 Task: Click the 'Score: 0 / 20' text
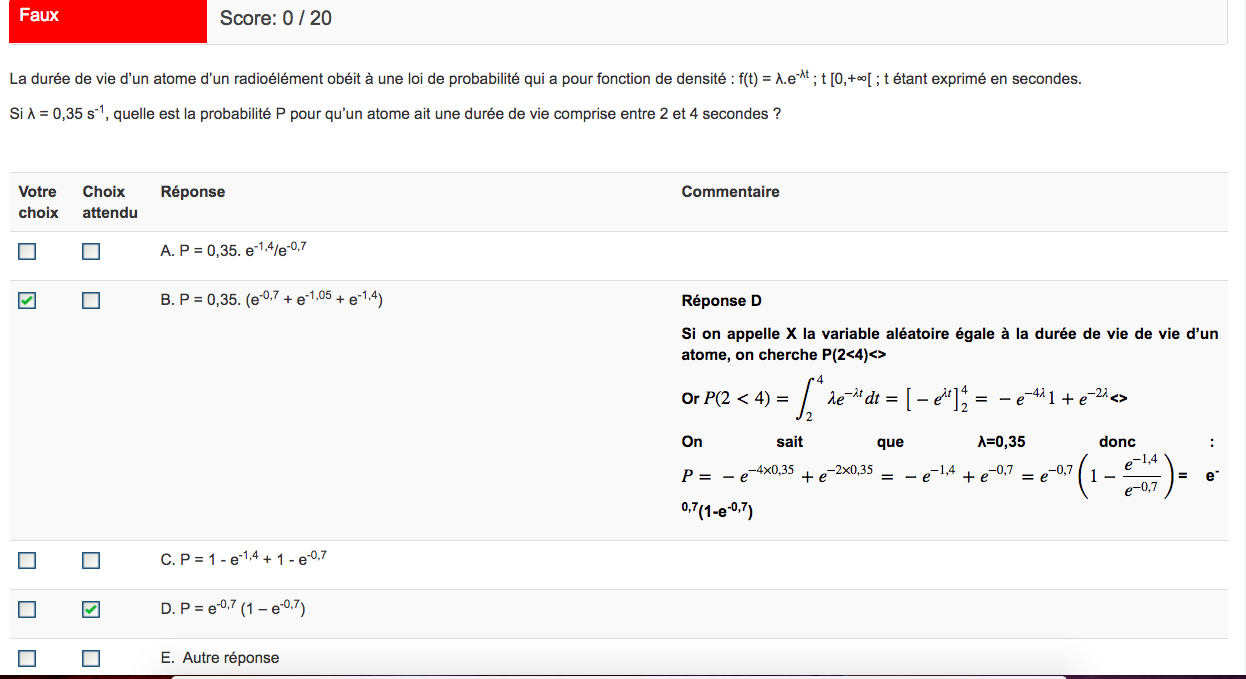pos(276,19)
